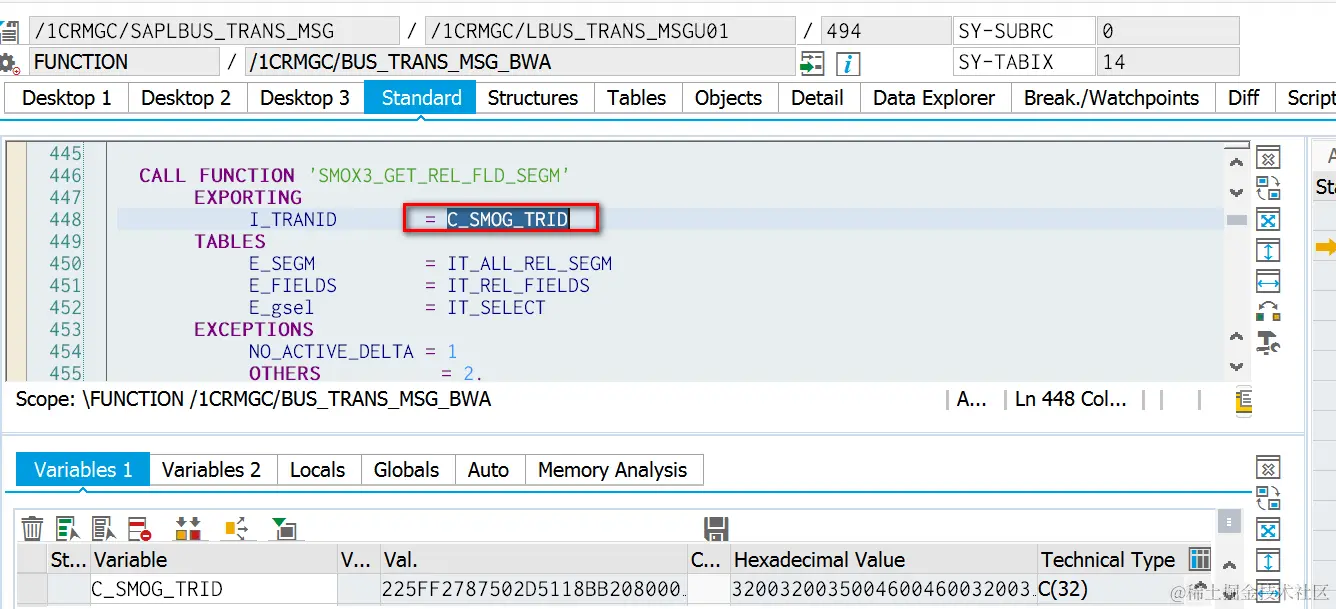Click IT_REL_FIELDS on code line 451
The image size is (1336, 609).
pos(518,286)
